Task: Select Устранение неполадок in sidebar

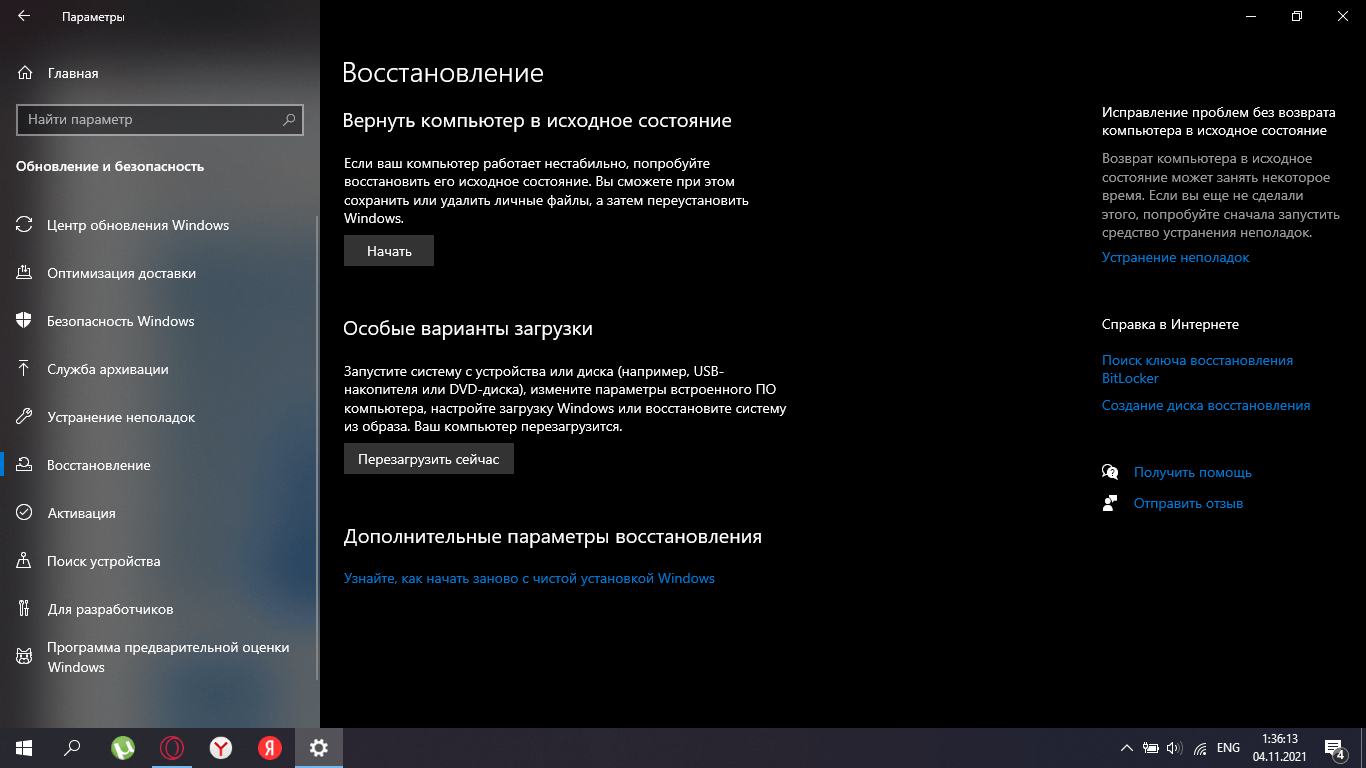Action: pos(121,417)
